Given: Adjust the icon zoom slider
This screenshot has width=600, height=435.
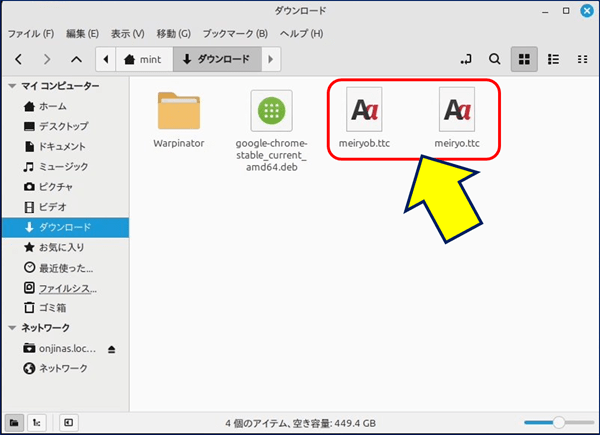Looking at the screenshot, I should pos(559,423).
